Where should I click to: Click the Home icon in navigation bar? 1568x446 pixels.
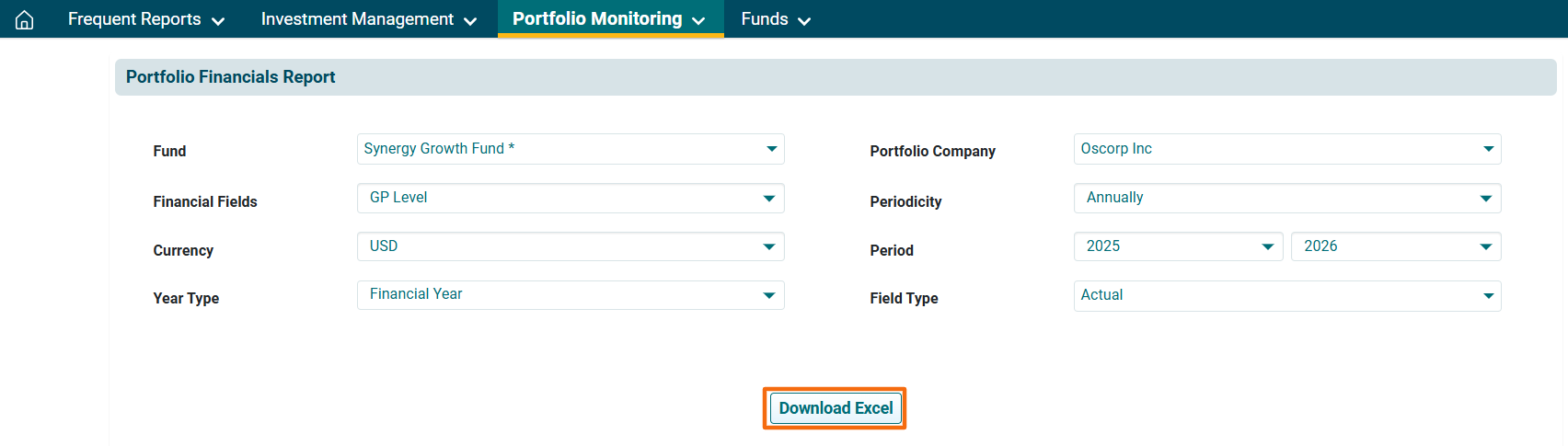coord(25,19)
